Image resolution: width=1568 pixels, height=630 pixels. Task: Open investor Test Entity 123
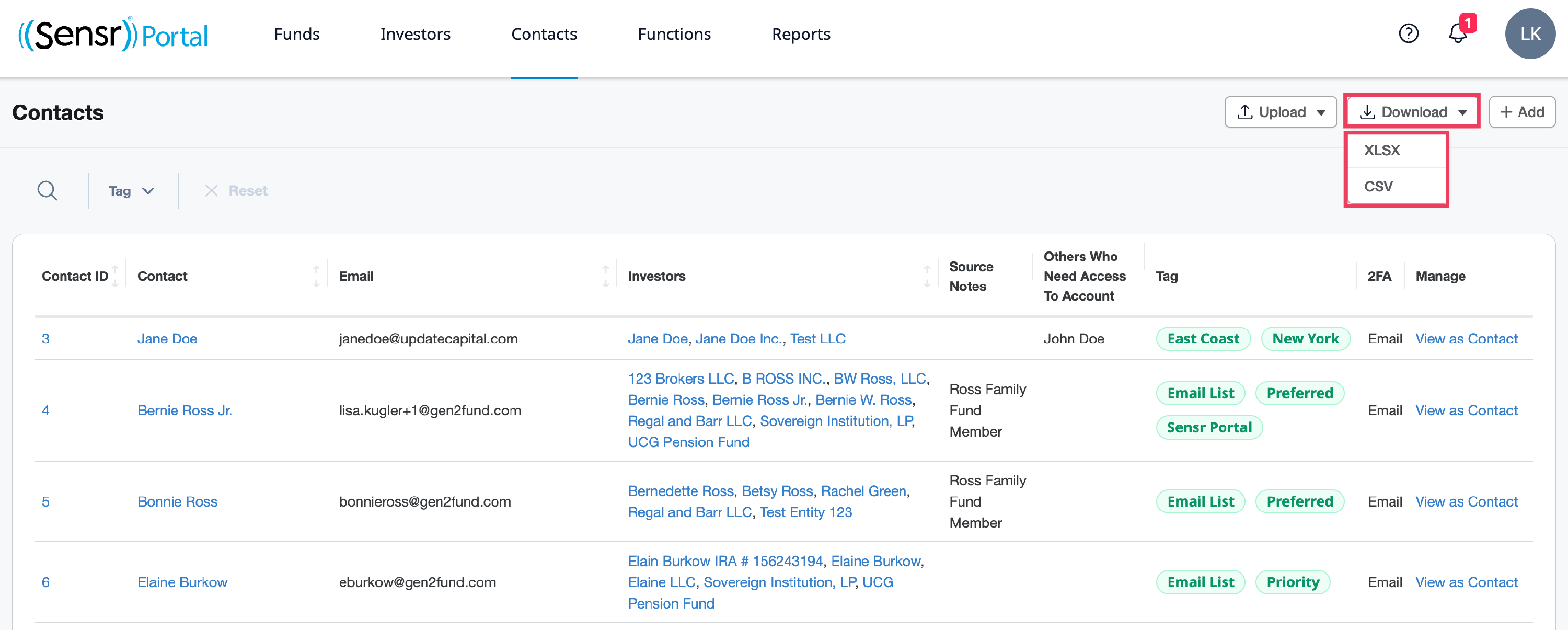click(806, 512)
